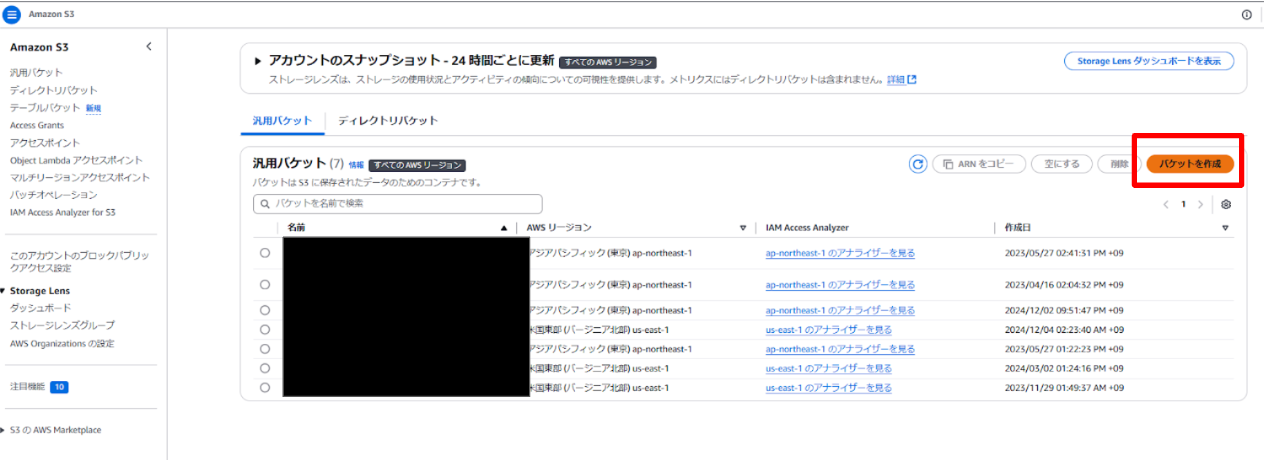Open アクセスポイント in the sidebar
The height and width of the screenshot is (460, 1264).
[x=45, y=142]
